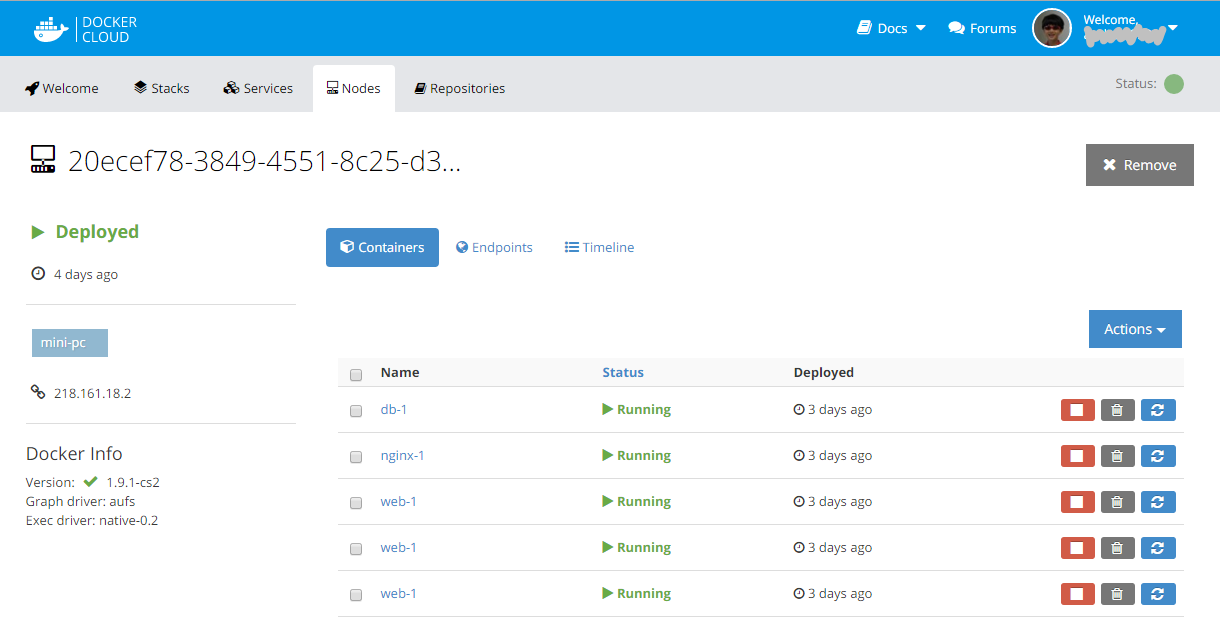Sort containers by Status column
This screenshot has height=630, width=1220.
pos(623,372)
